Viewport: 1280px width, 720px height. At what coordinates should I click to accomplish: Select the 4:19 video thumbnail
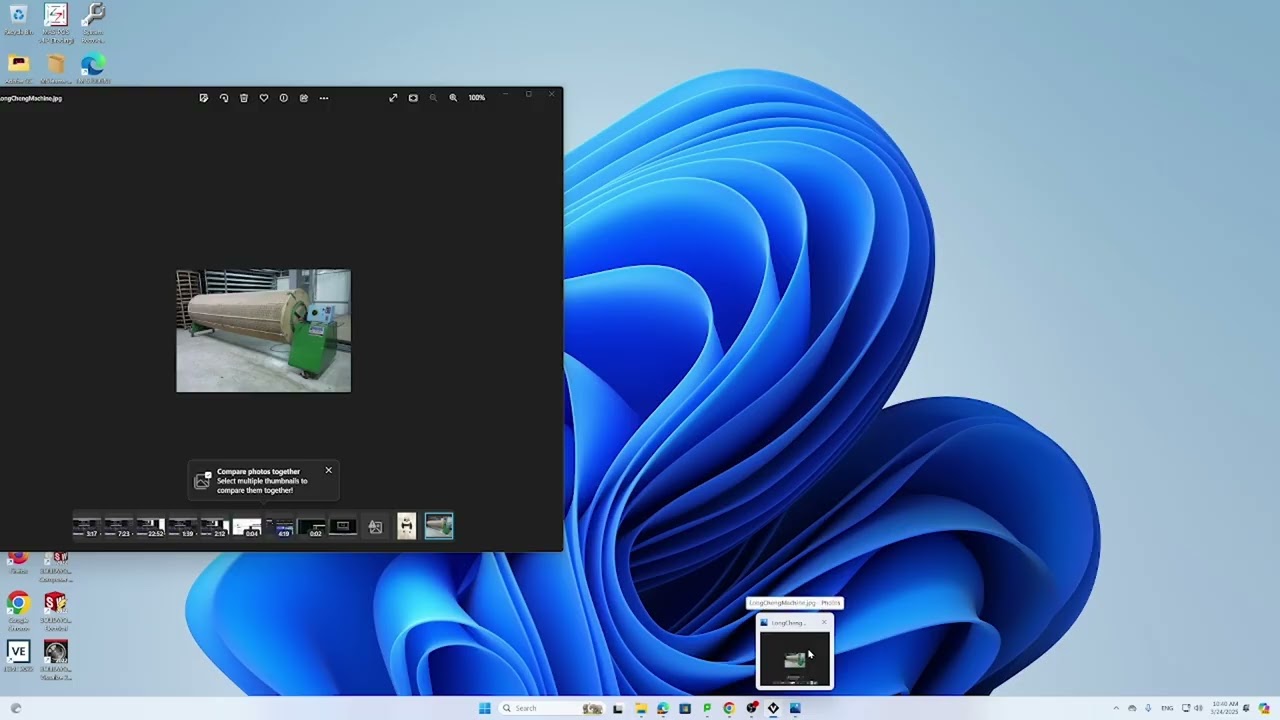(279, 526)
